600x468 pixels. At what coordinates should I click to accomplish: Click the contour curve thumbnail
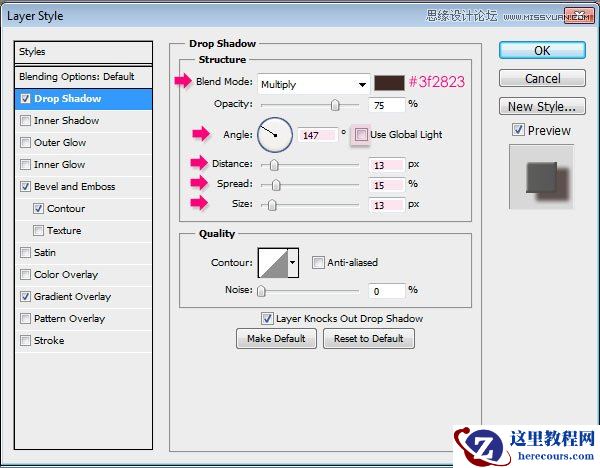coord(273,263)
